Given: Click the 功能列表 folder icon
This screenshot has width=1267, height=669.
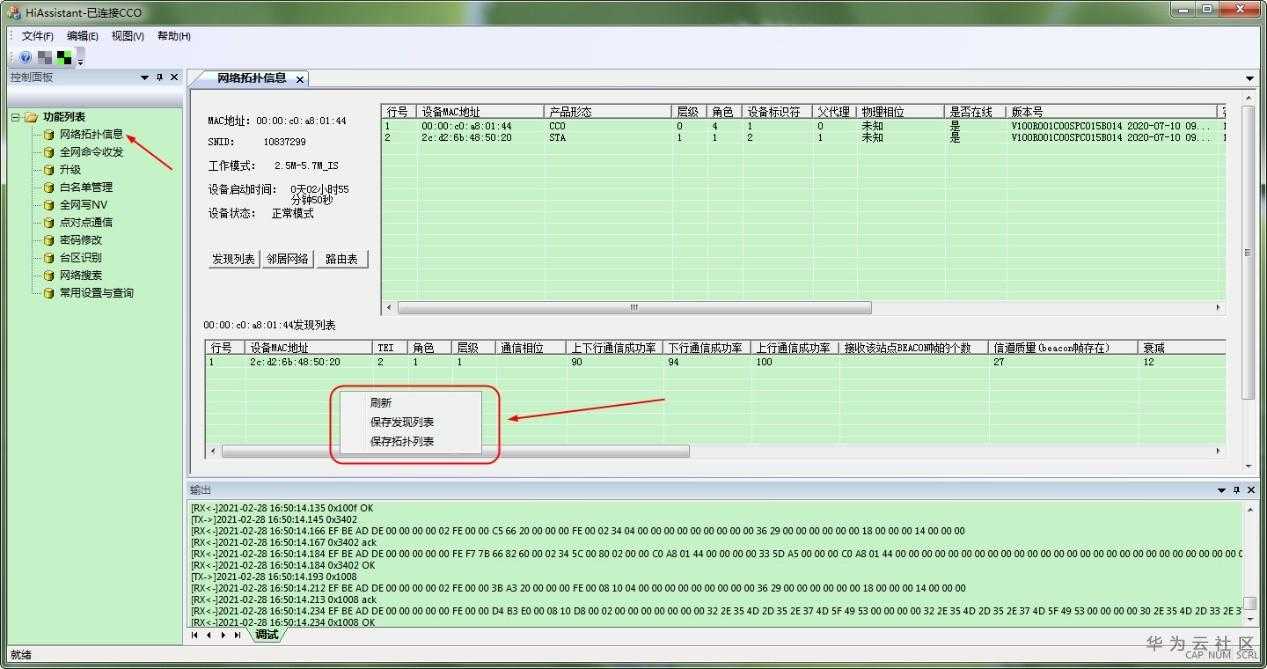Looking at the screenshot, I should point(31,117).
